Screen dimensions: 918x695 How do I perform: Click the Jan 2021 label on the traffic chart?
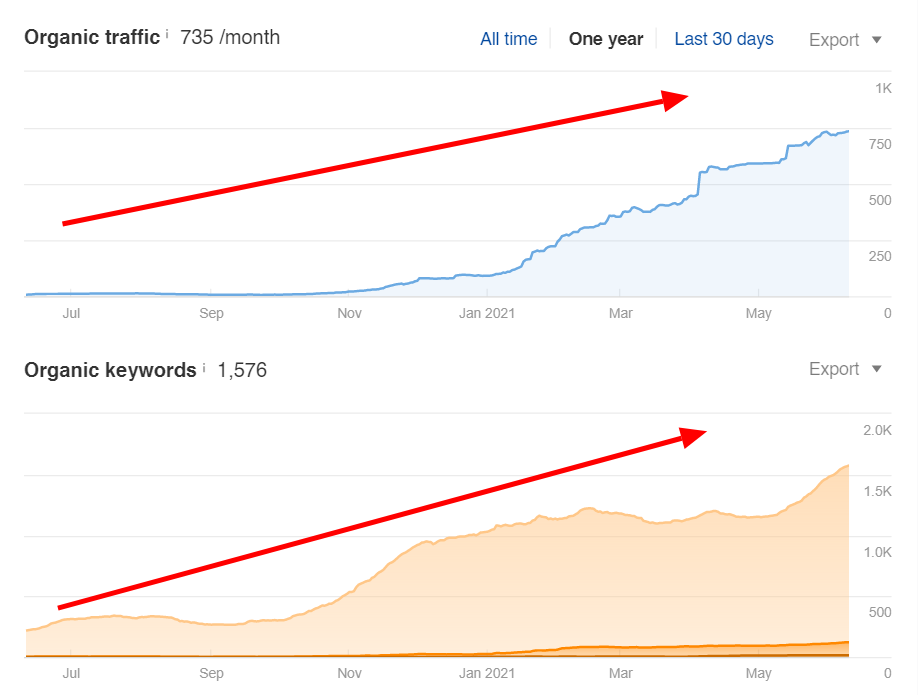point(486,314)
